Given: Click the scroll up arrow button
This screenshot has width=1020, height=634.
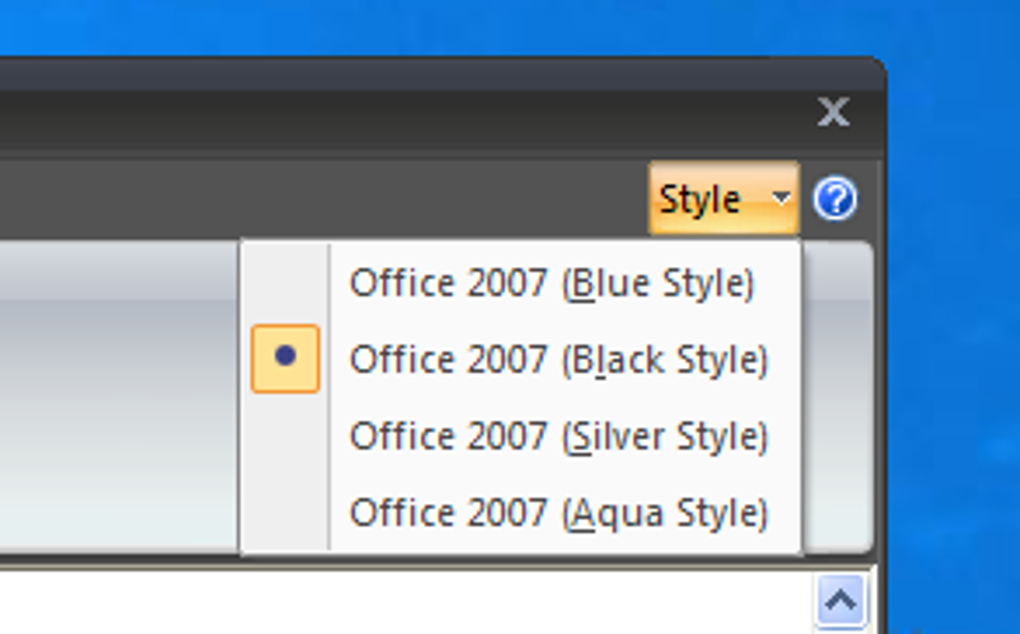Looking at the screenshot, I should (841, 600).
